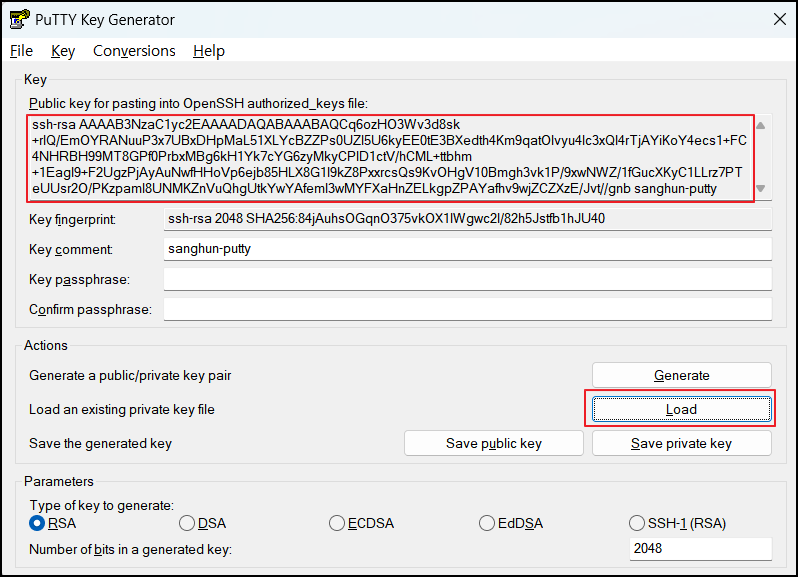The width and height of the screenshot is (798, 577).
Task: Click Save public key button
Action: [494, 443]
